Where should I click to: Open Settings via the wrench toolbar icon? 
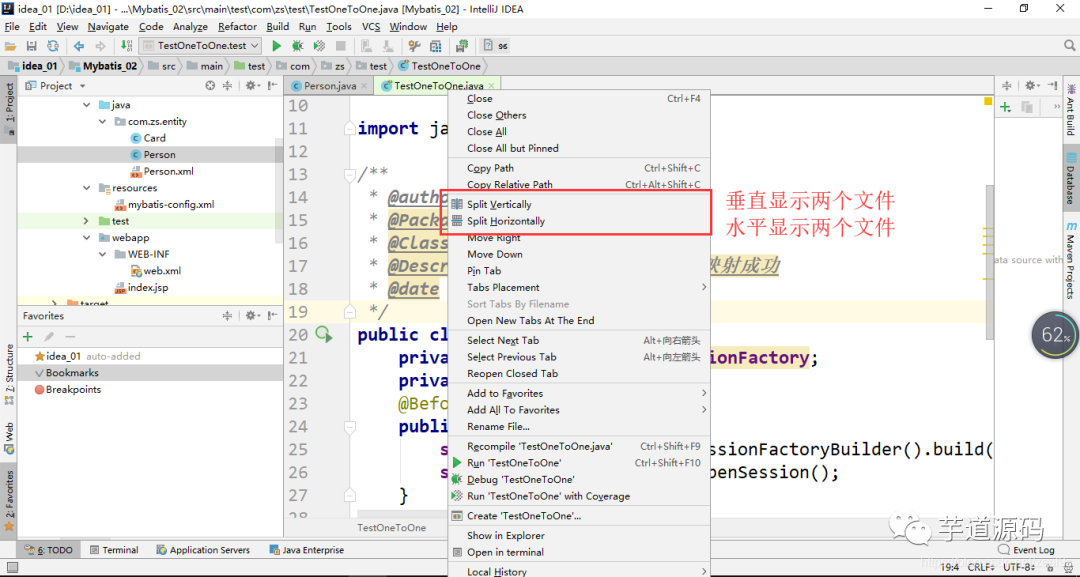[413, 45]
